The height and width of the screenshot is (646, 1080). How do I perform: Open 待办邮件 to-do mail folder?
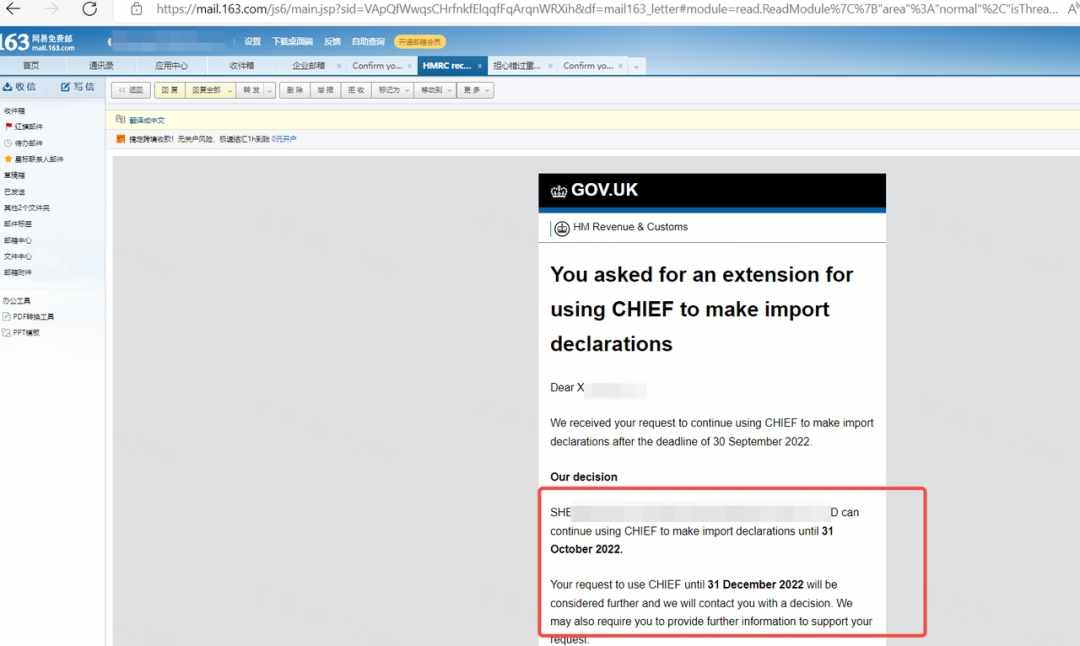(x=28, y=143)
